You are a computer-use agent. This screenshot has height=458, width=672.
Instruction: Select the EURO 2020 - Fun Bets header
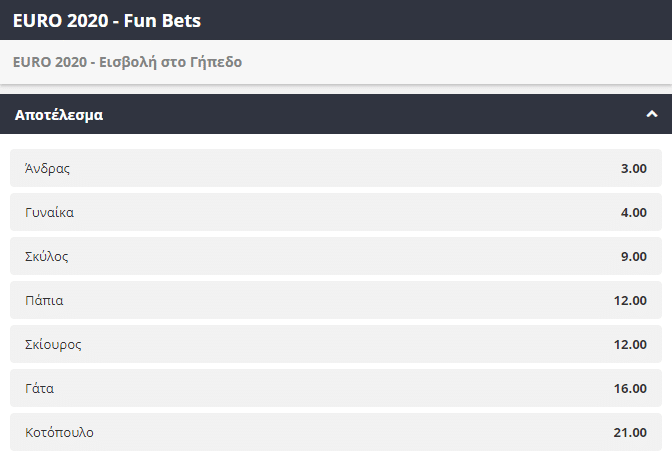point(107,19)
